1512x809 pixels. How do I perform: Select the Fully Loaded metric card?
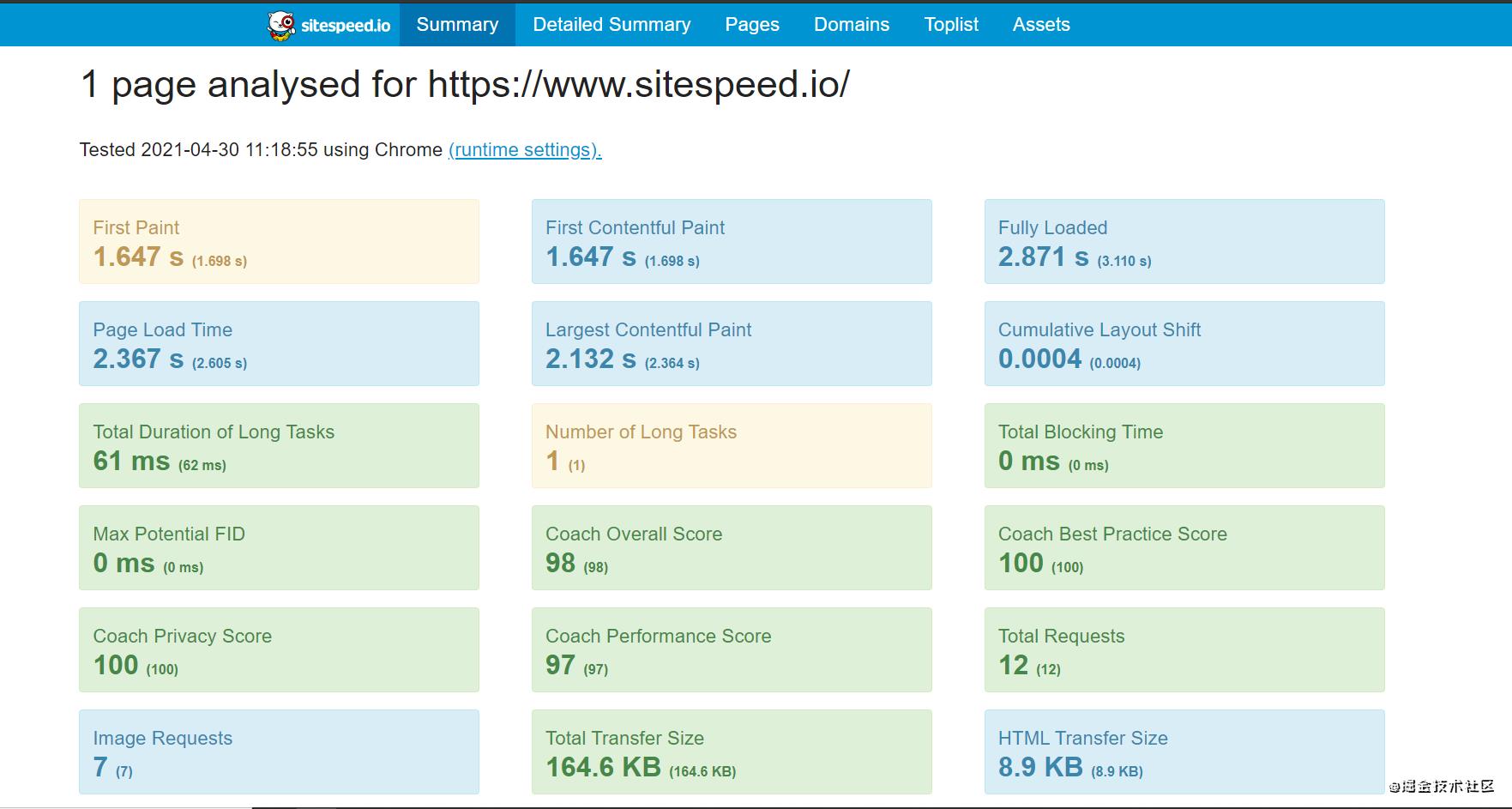click(x=1184, y=242)
